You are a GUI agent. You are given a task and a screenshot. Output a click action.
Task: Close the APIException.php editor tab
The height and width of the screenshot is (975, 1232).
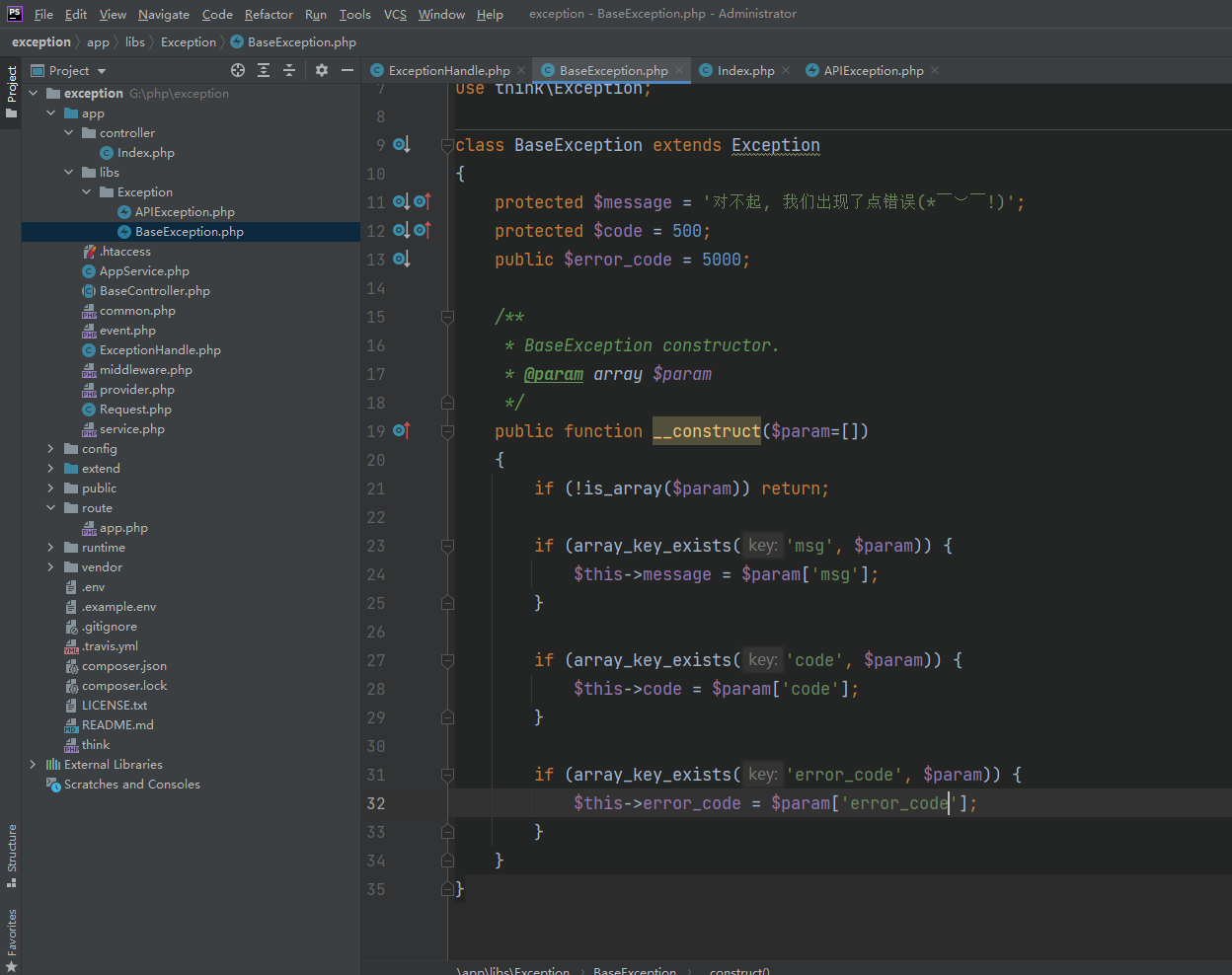click(x=935, y=70)
